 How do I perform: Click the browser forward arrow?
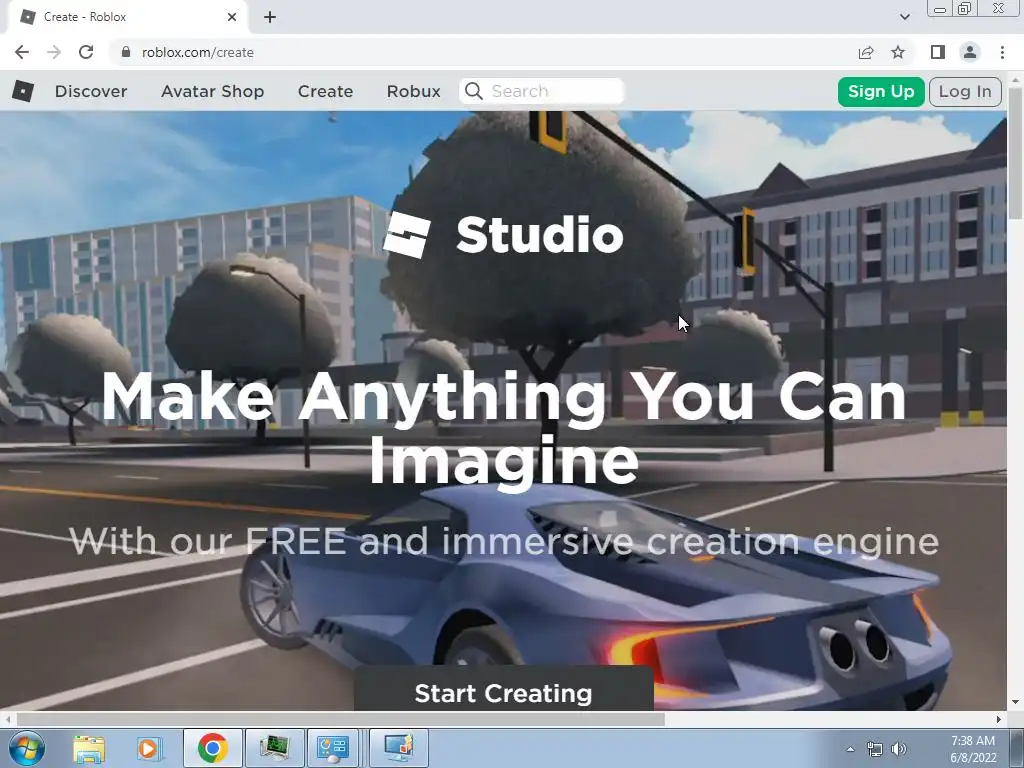54,52
